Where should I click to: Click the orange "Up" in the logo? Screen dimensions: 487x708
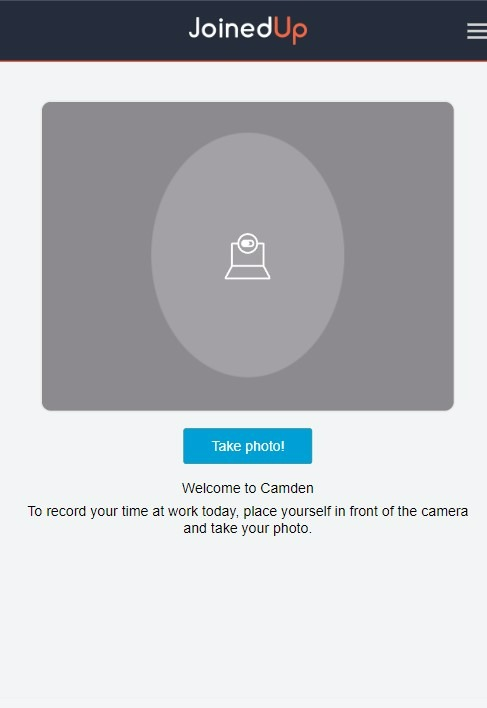point(290,30)
